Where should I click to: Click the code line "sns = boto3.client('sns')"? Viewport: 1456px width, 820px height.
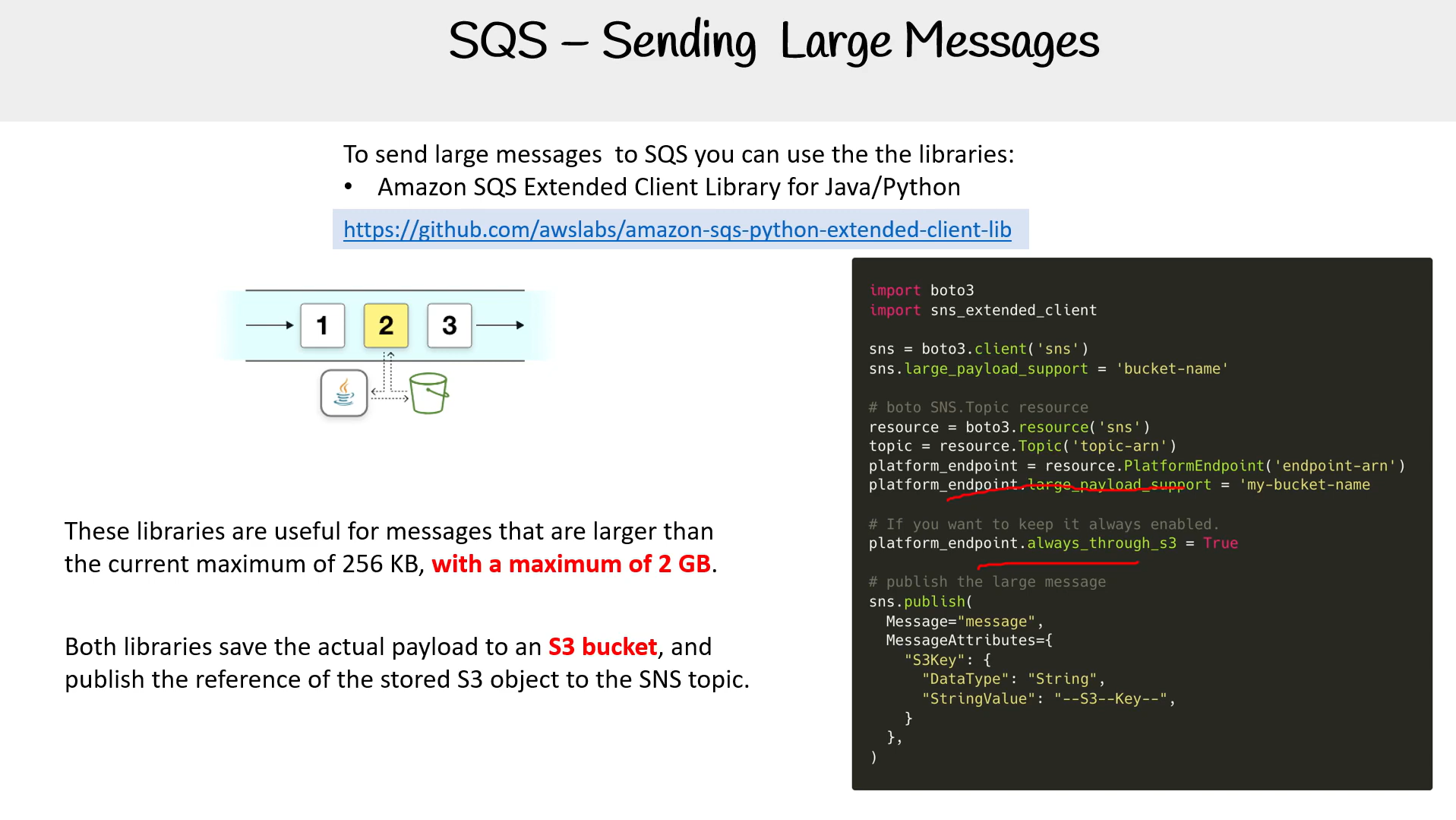(979, 349)
